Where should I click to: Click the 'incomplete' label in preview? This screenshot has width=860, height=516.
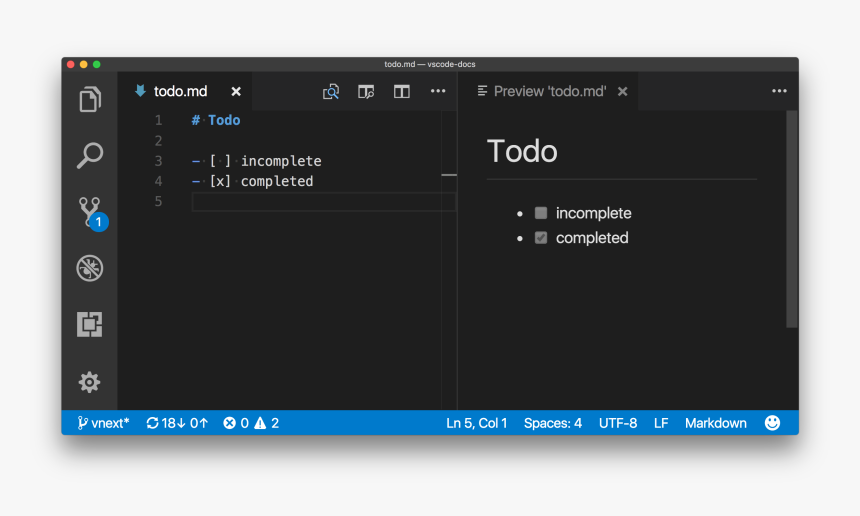point(593,213)
